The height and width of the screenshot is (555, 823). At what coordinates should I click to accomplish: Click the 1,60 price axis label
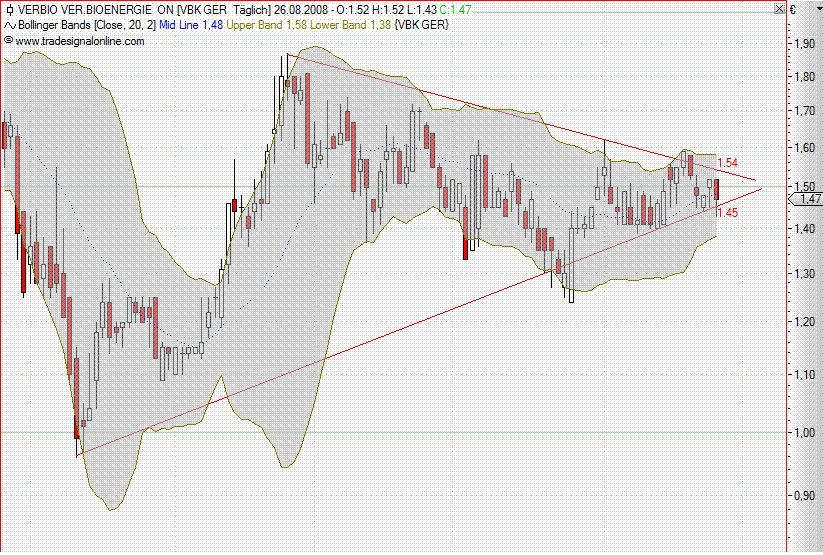point(804,148)
